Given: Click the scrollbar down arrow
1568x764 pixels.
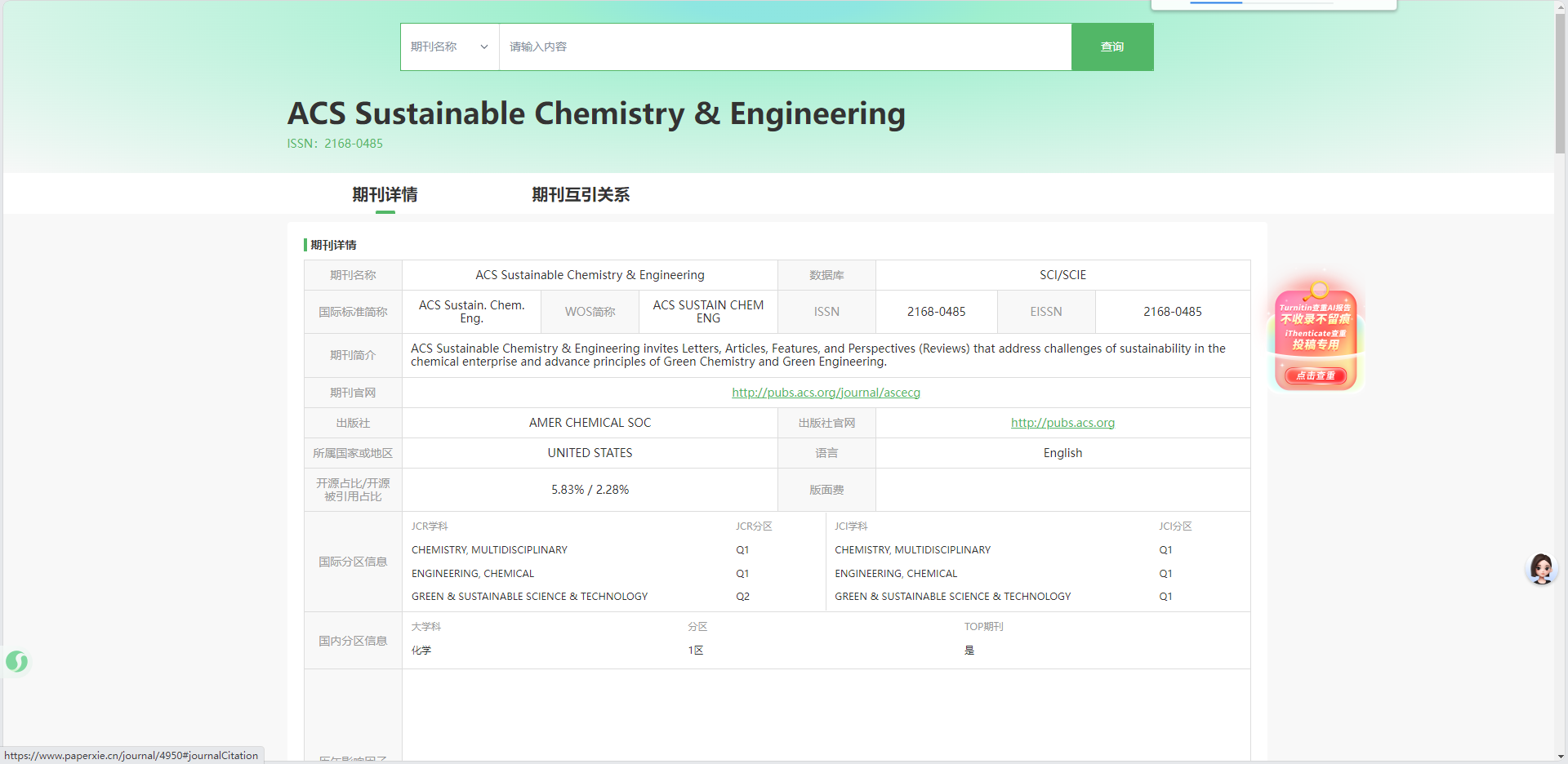Looking at the screenshot, I should click(x=1561, y=757).
